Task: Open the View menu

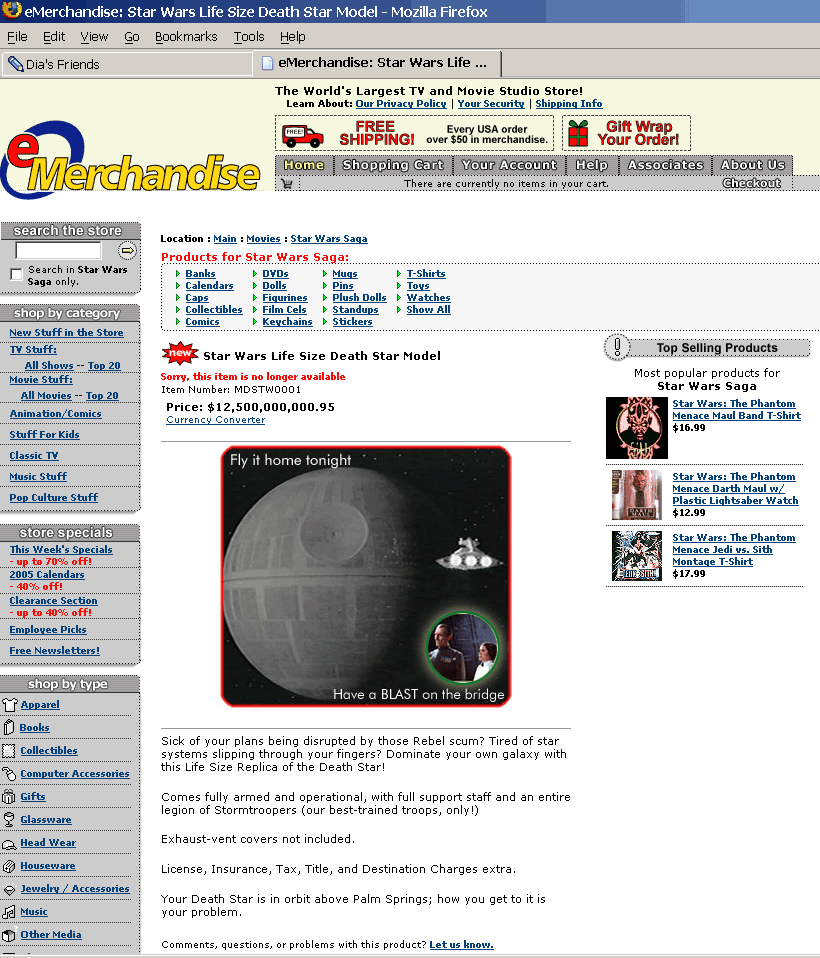Action: tap(94, 37)
